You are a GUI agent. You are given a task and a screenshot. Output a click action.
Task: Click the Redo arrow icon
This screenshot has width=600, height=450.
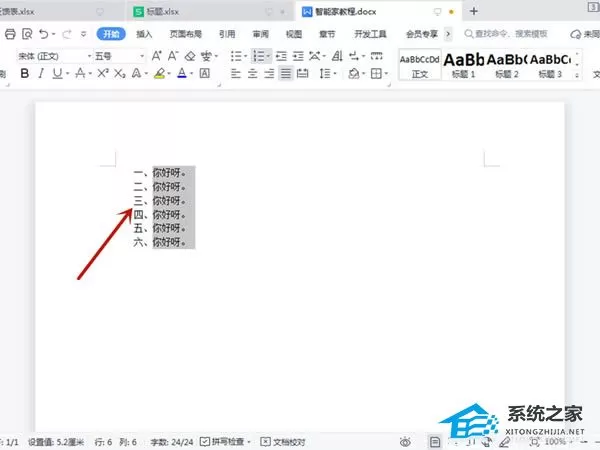click(67, 34)
